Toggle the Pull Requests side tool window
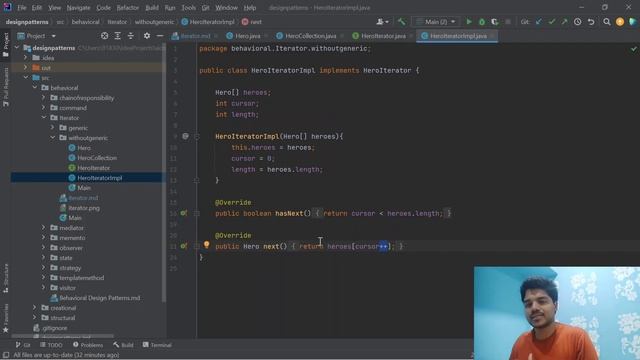 6,87
